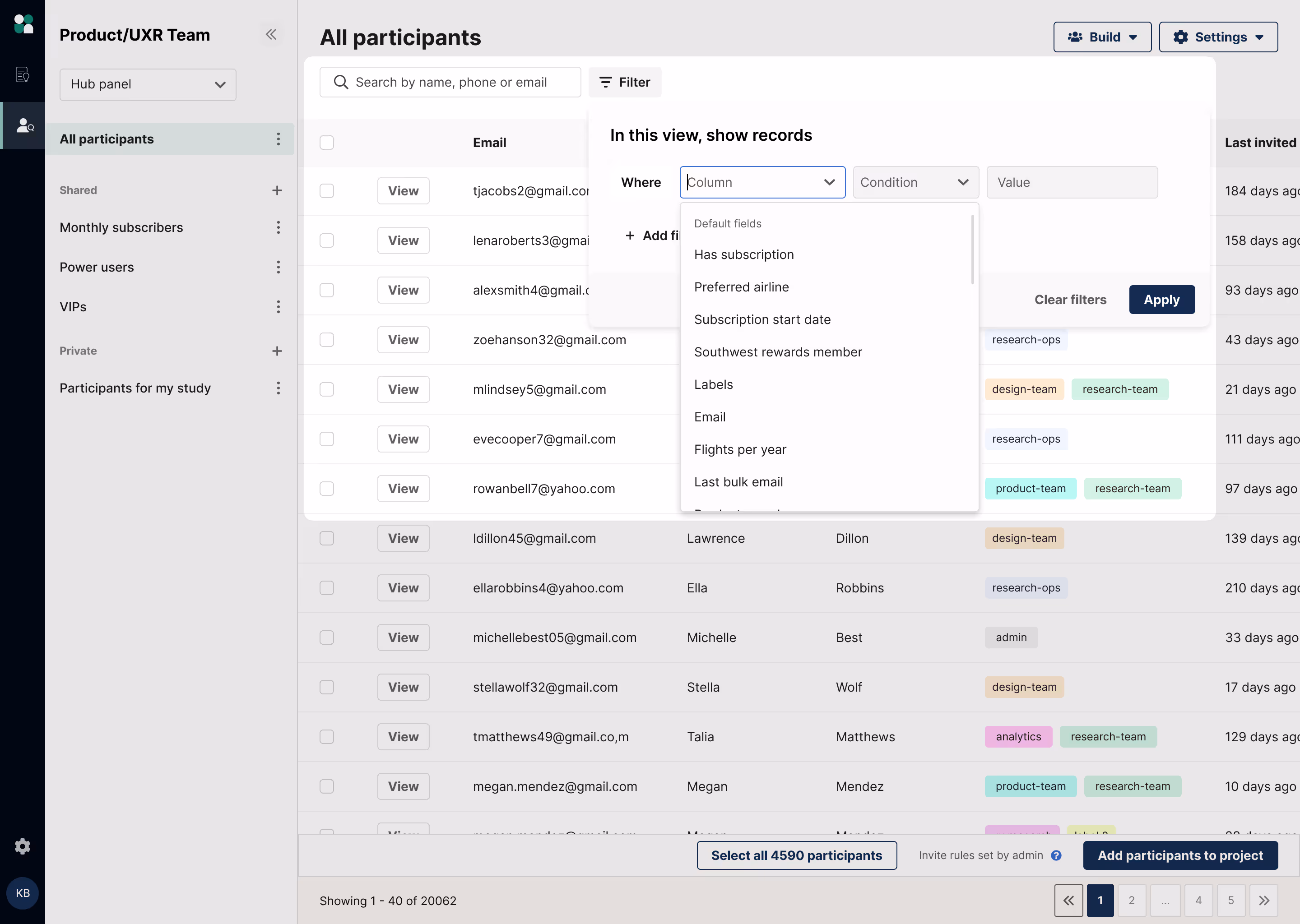Open settings gear in bottom-left rail

point(22,846)
